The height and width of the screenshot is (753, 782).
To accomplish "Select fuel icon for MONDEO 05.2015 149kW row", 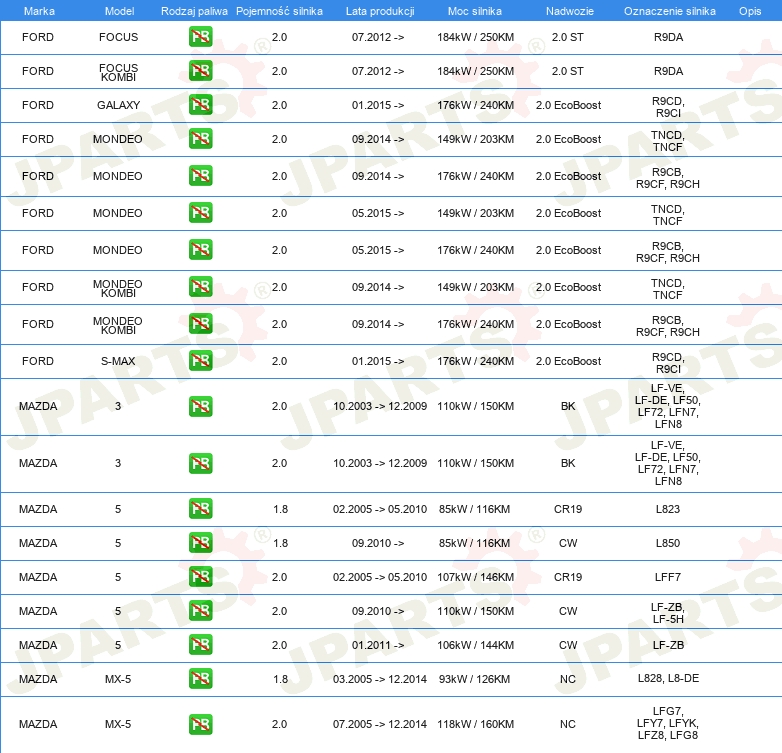I will coord(200,212).
